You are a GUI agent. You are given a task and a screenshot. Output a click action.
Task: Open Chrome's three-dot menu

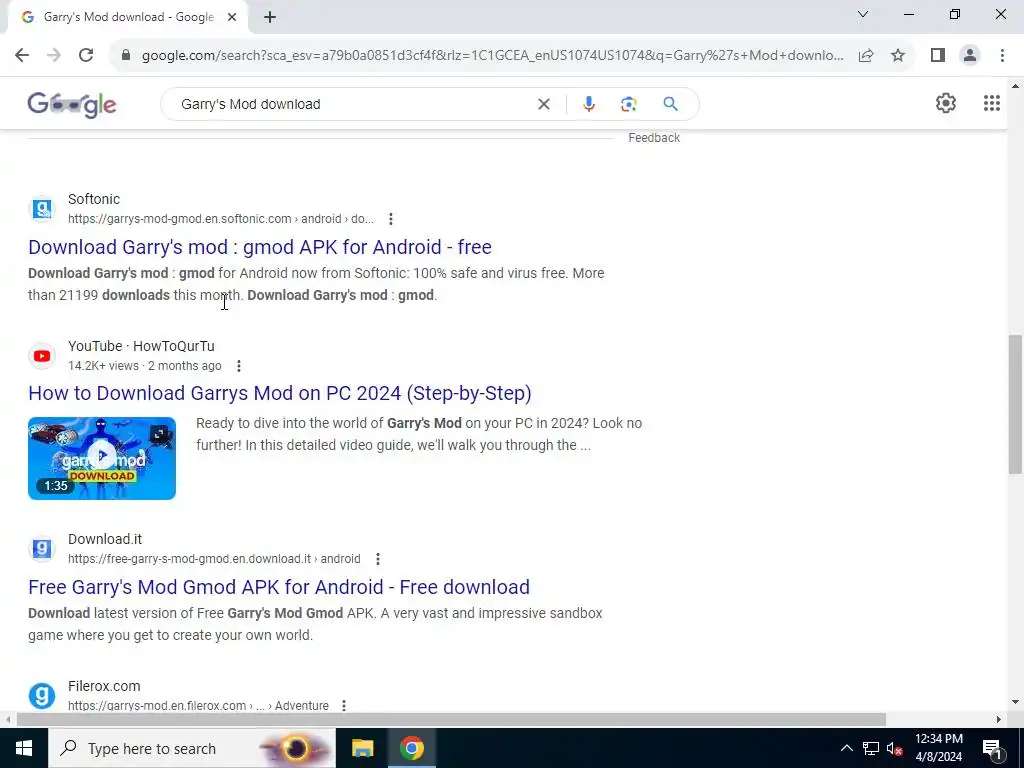pyautogui.click(x=1002, y=56)
